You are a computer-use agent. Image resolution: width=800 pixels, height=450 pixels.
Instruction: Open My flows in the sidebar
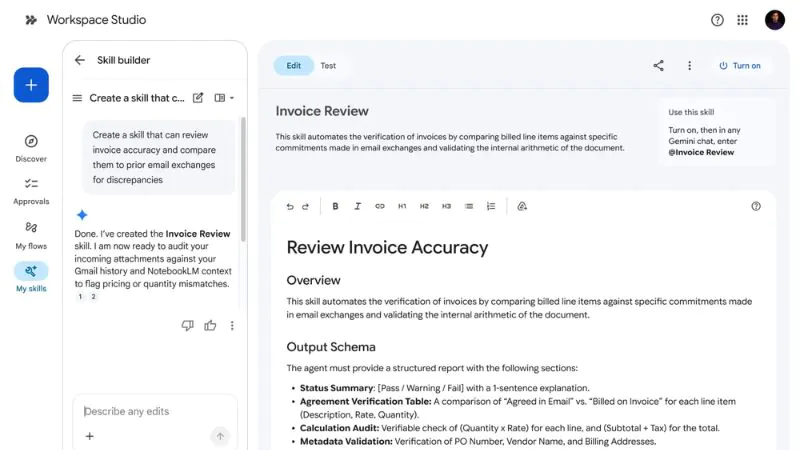point(31,235)
